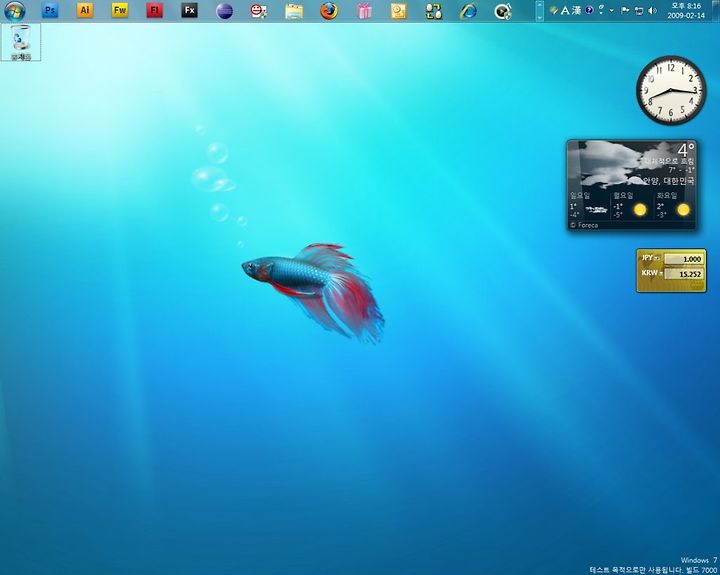Launch Adobe Flash from the taskbar
Viewport: 720px width, 575px height.
[154, 10]
